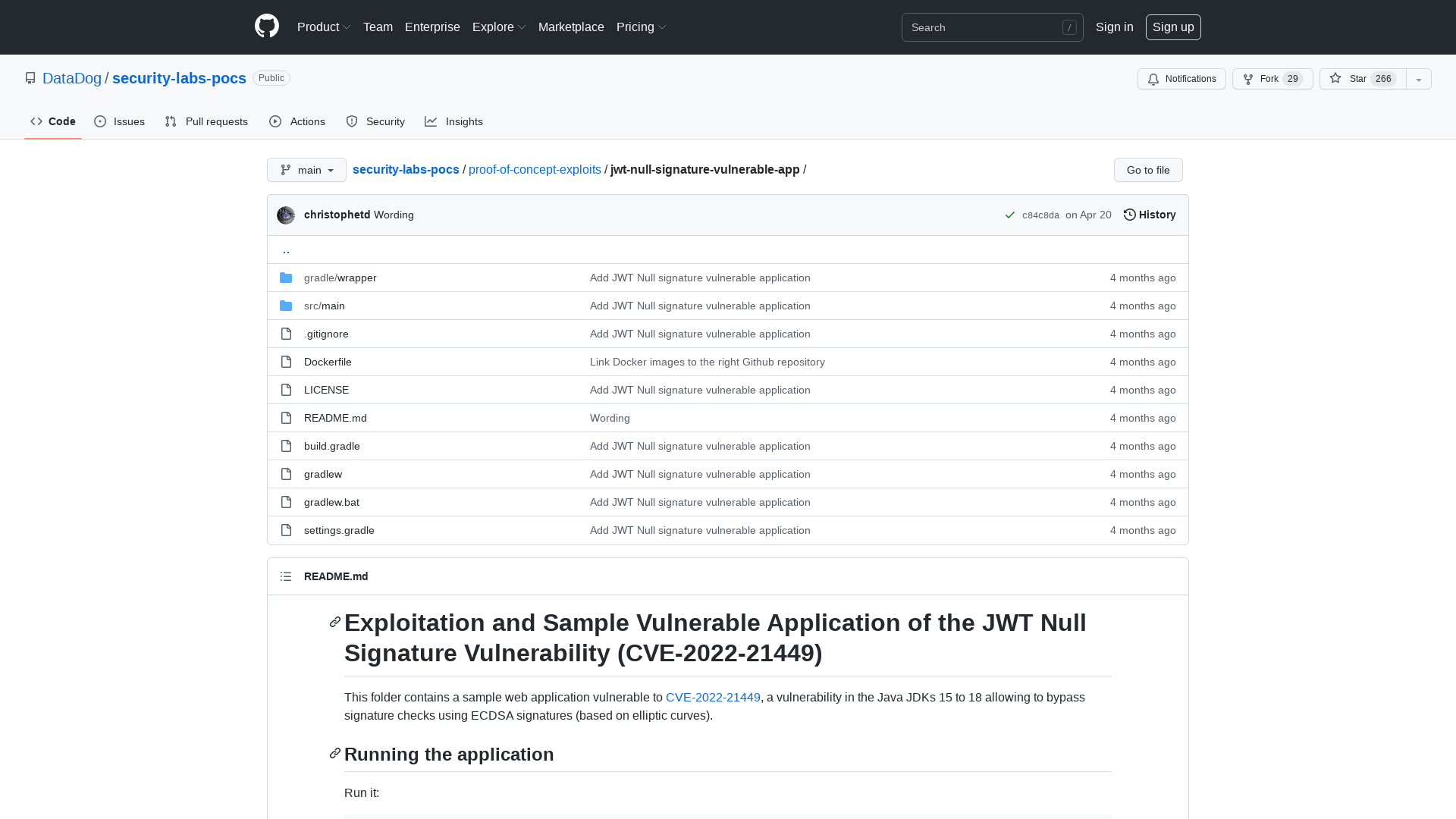The height and width of the screenshot is (819, 1456).
Task: Click the file icon next to gradlew.bat
Action: click(x=286, y=502)
